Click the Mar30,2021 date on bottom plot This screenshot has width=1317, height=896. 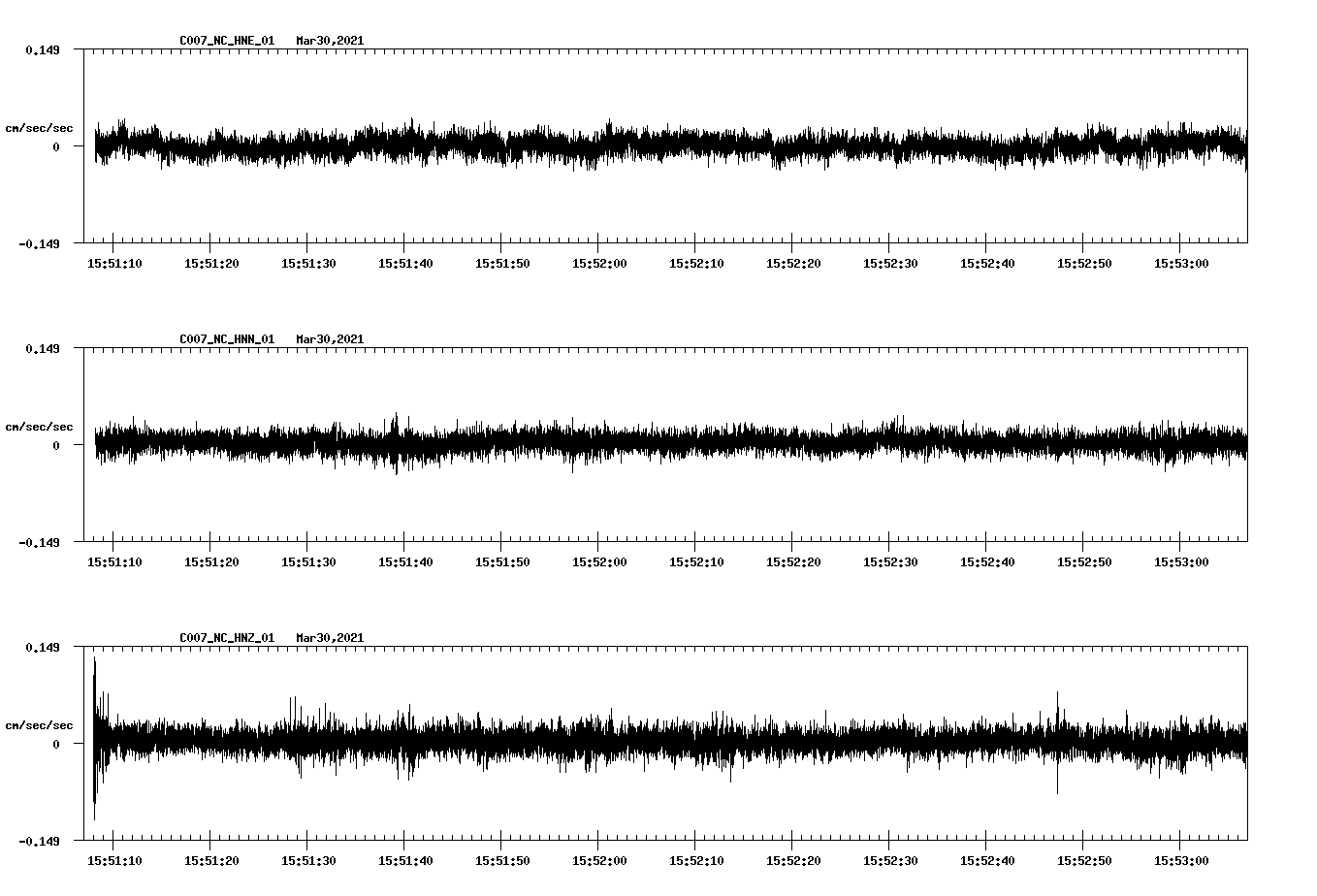tap(331, 637)
